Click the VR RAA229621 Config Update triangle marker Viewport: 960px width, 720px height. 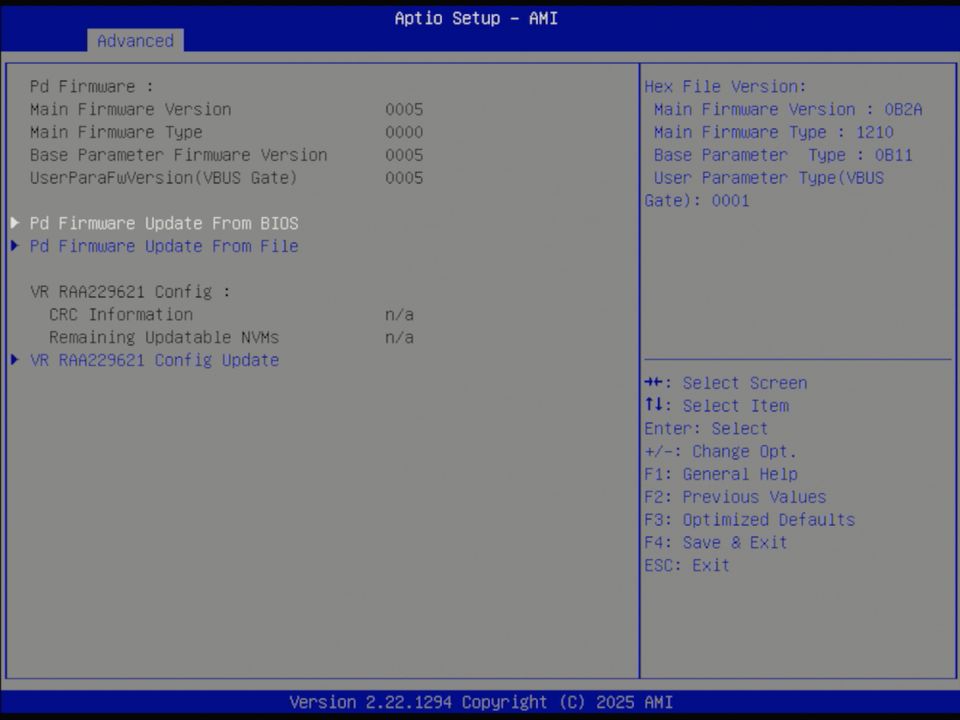tap(14, 360)
